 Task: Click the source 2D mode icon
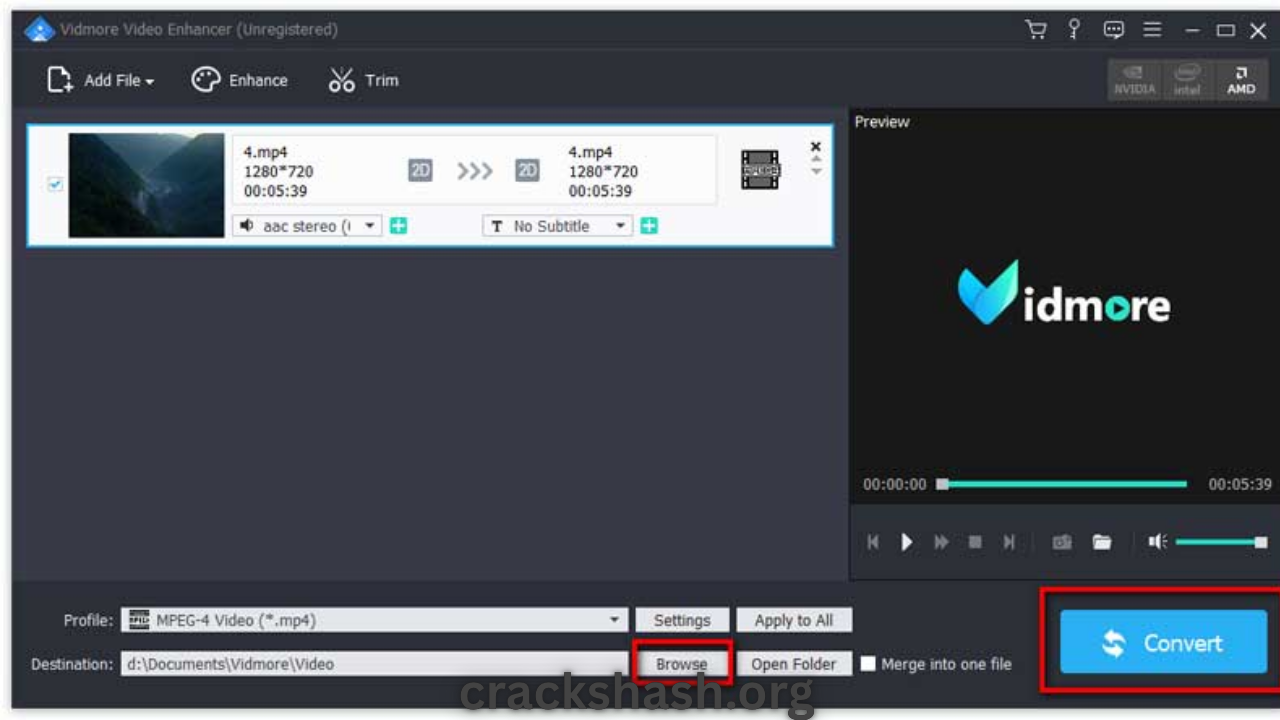click(x=420, y=171)
